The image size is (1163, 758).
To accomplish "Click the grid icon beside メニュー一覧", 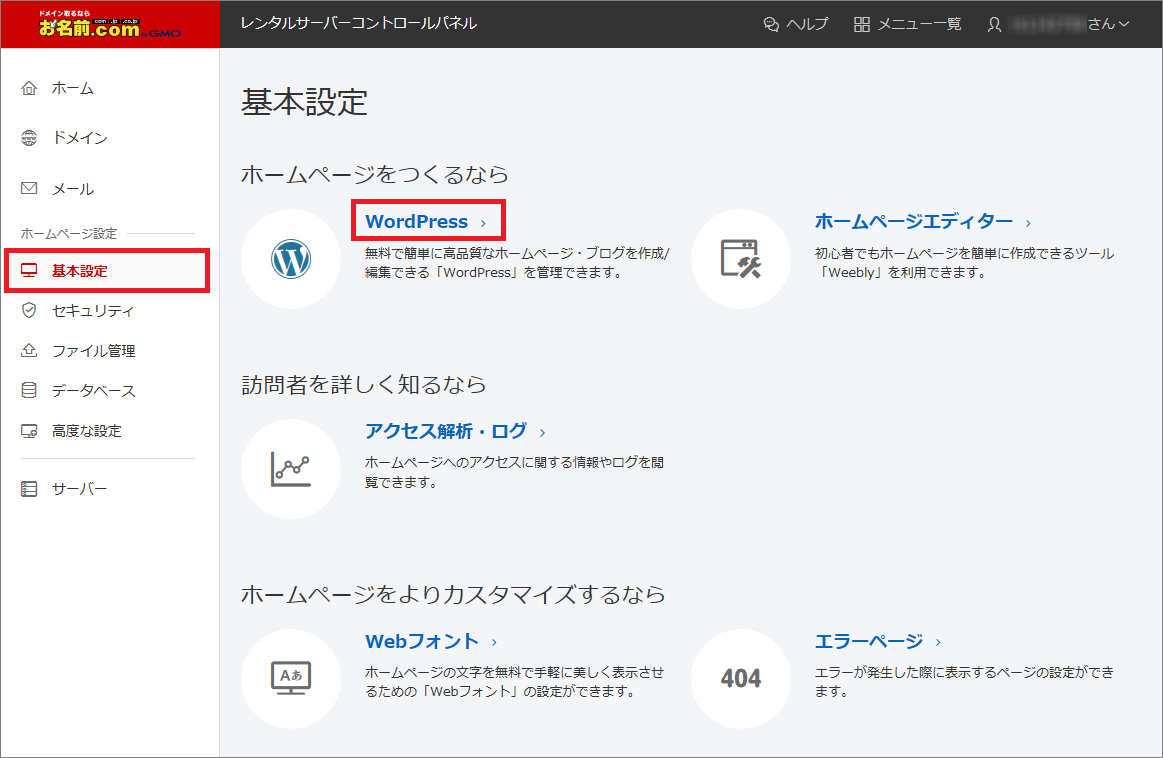I will tap(861, 23).
